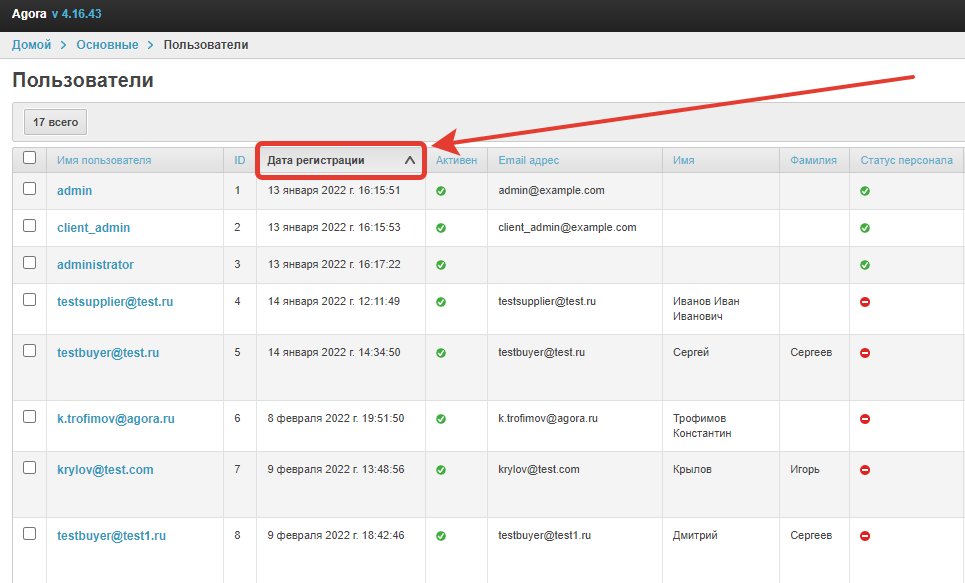The image size is (965, 583).
Task: Toggle the select-all checkbox in table header
Action: click(29, 158)
